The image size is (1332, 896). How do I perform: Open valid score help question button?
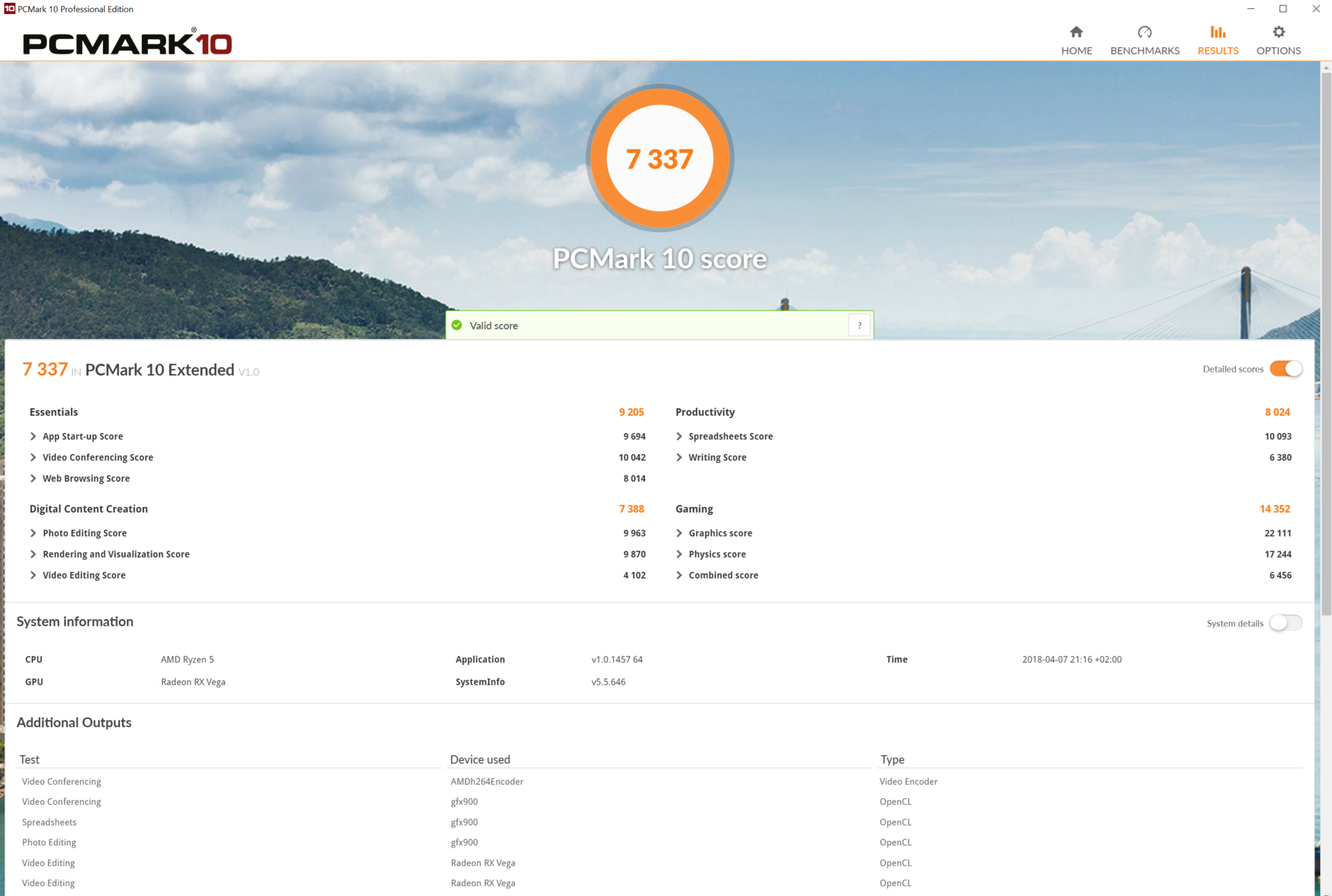[859, 326]
